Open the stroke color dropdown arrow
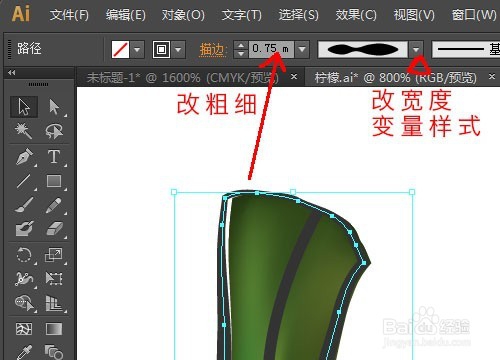 pyautogui.click(x=178, y=50)
